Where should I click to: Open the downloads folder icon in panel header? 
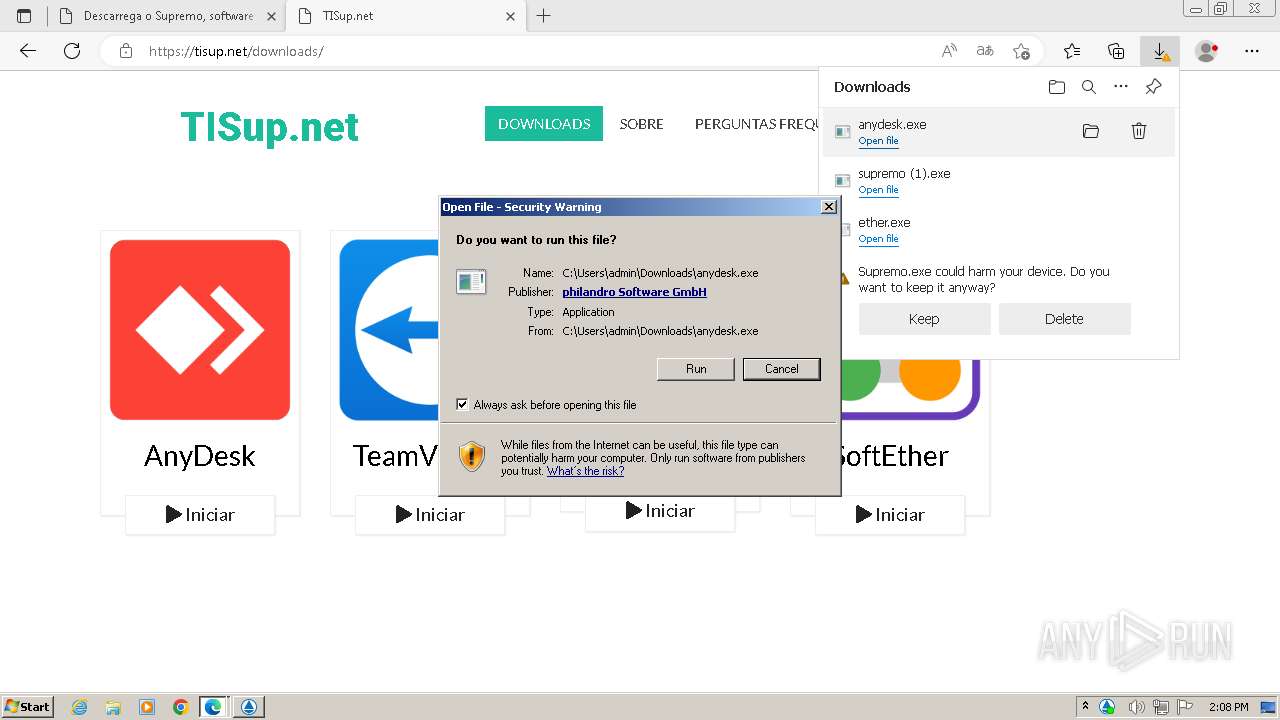tap(1057, 87)
